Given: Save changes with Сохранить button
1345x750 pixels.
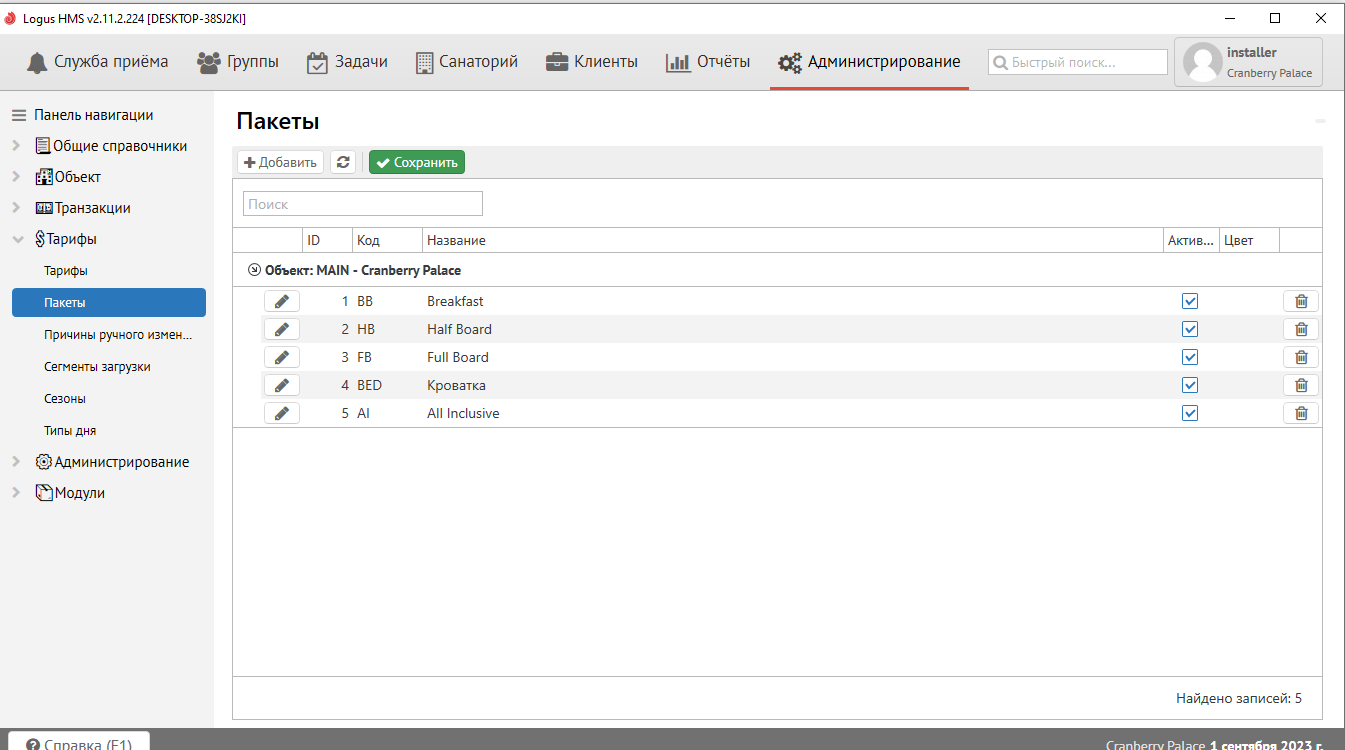Looking at the screenshot, I should click(417, 162).
